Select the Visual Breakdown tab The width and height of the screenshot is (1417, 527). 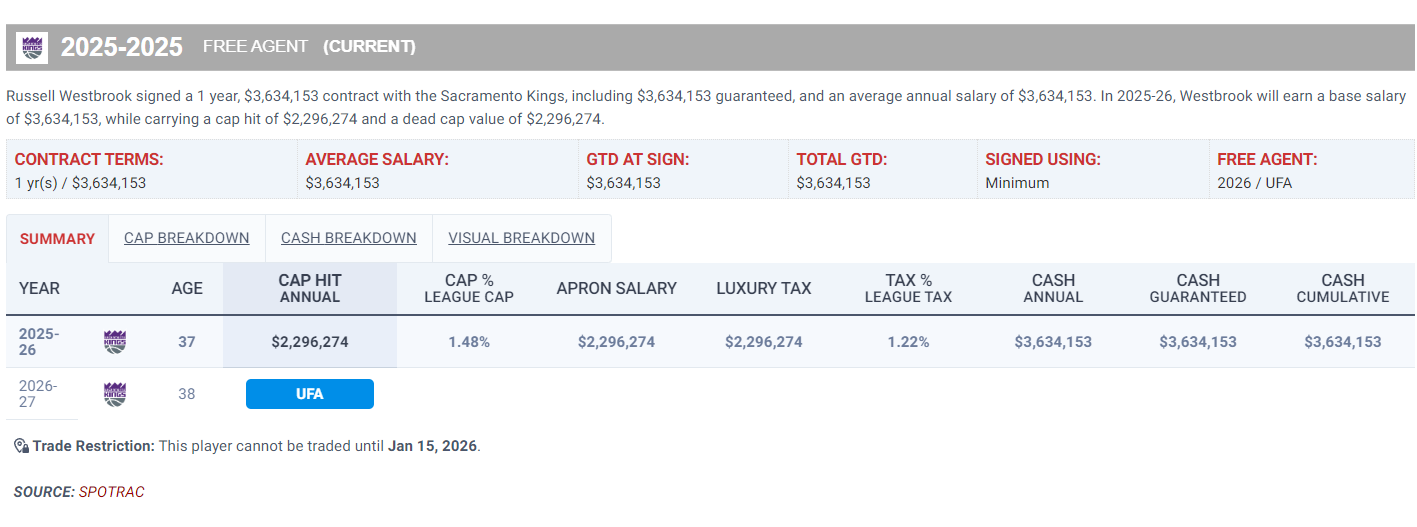click(521, 238)
